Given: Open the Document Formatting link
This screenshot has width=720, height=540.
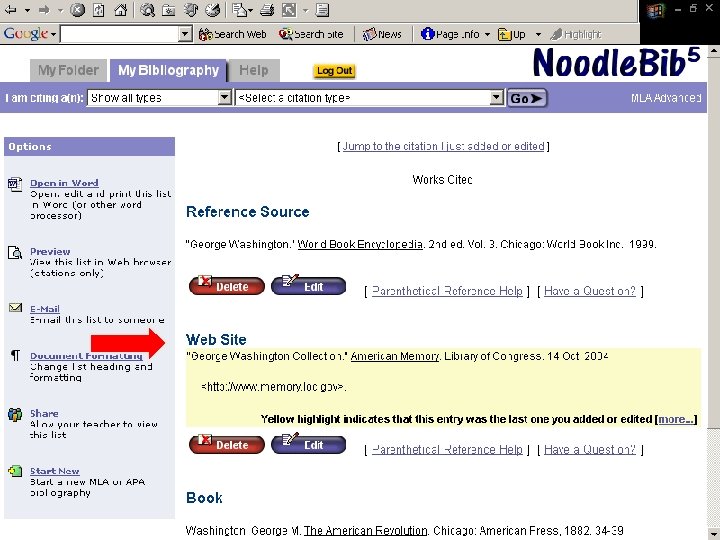Looking at the screenshot, I should pyautogui.click(x=86, y=355).
